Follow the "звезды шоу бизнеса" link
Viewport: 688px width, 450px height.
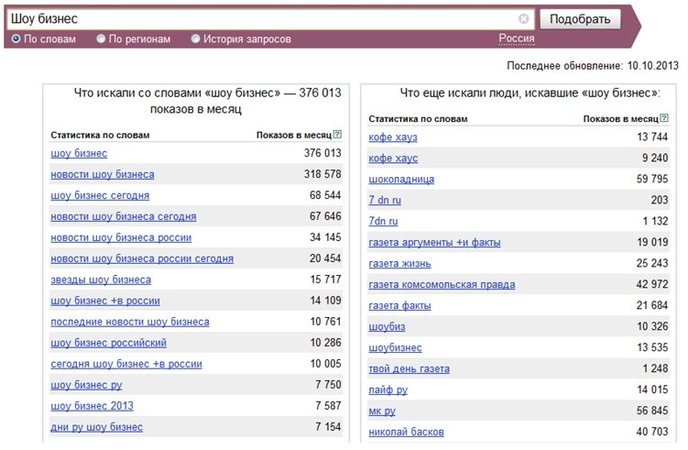click(x=101, y=280)
